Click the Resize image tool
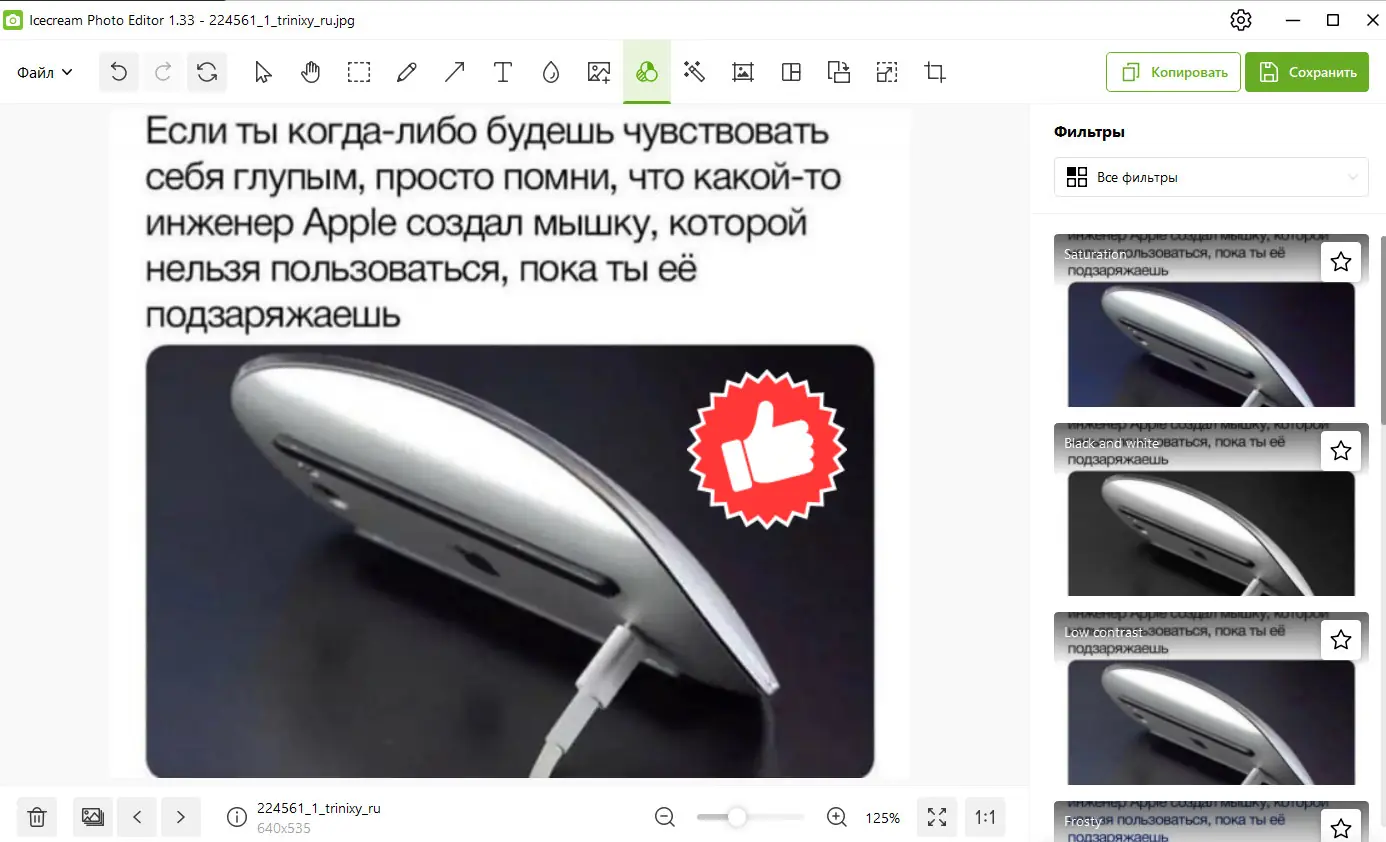 [886, 71]
